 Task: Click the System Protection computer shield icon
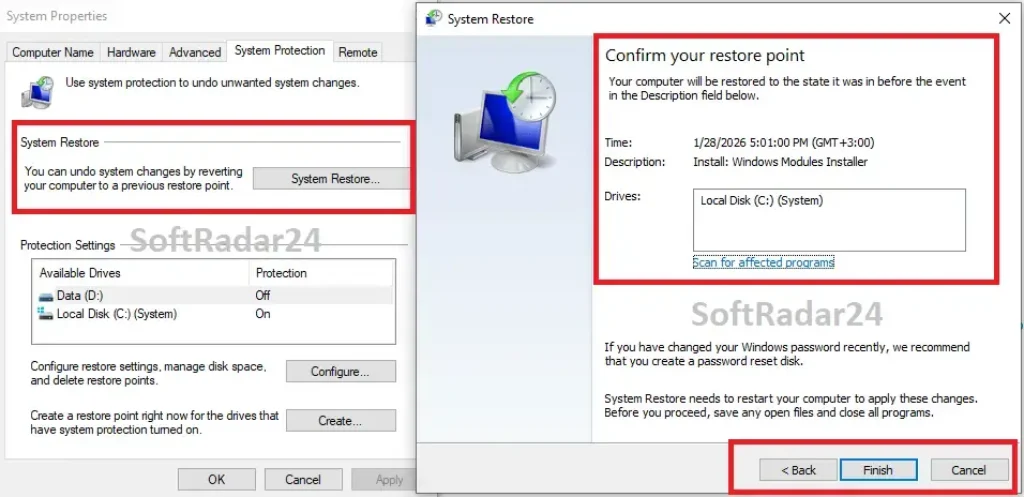[x=38, y=91]
